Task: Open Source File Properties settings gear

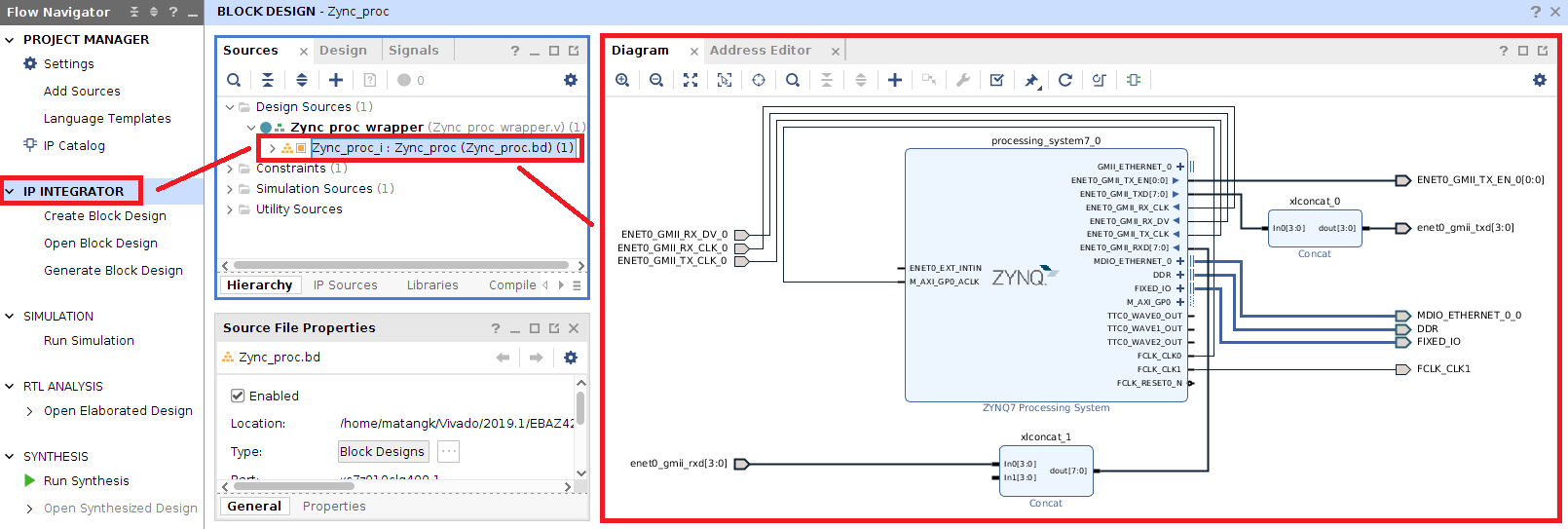Action: 571,358
